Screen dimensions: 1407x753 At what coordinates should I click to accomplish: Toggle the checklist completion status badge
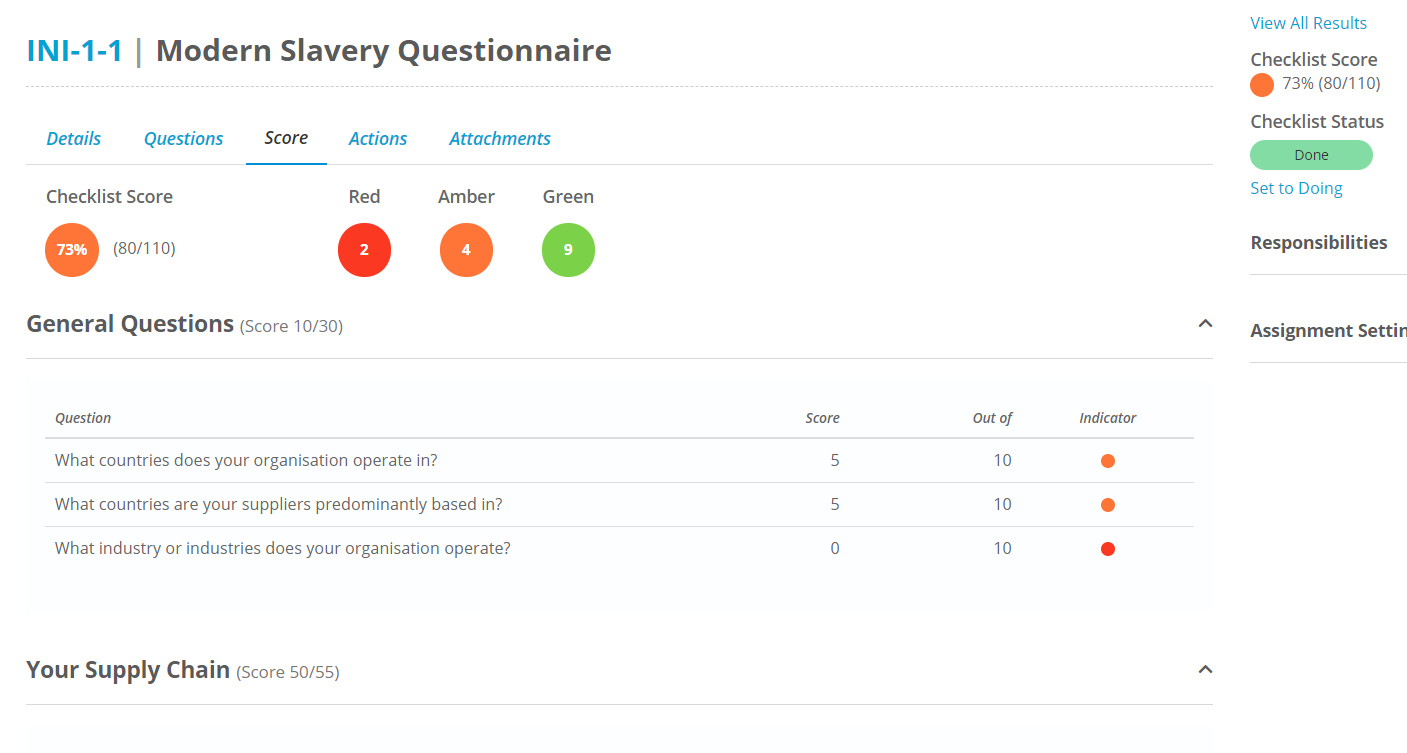point(1310,154)
